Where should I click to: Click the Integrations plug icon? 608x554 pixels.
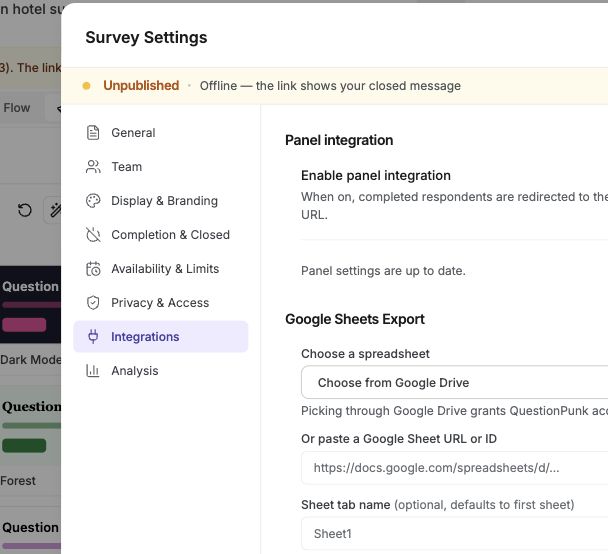pyautogui.click(x=93, y=337)
